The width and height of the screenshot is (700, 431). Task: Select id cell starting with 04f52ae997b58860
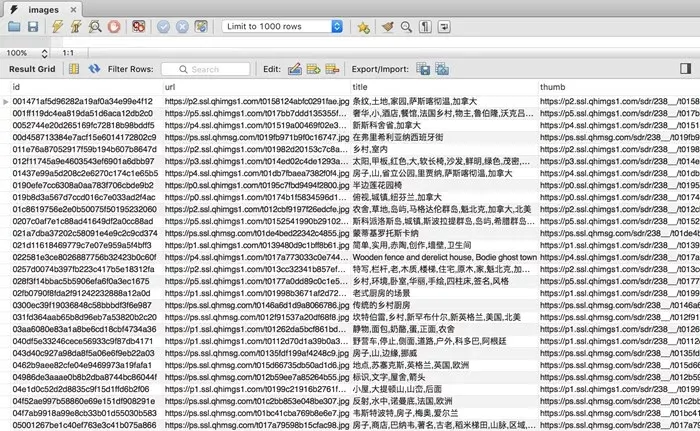pos(87,401)
